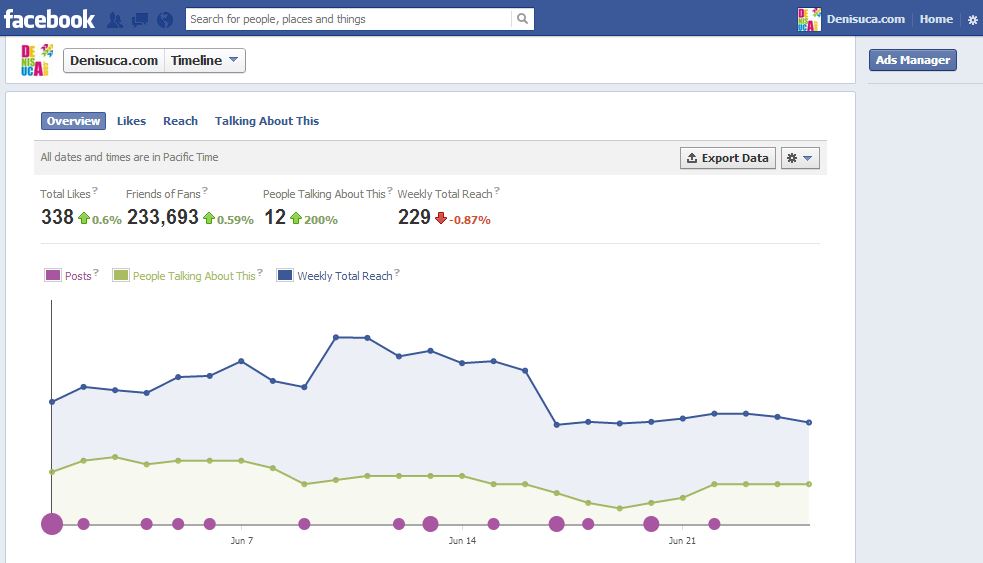983x563 pixels.
Task: Open the friend requests icon
Action: 115,19
